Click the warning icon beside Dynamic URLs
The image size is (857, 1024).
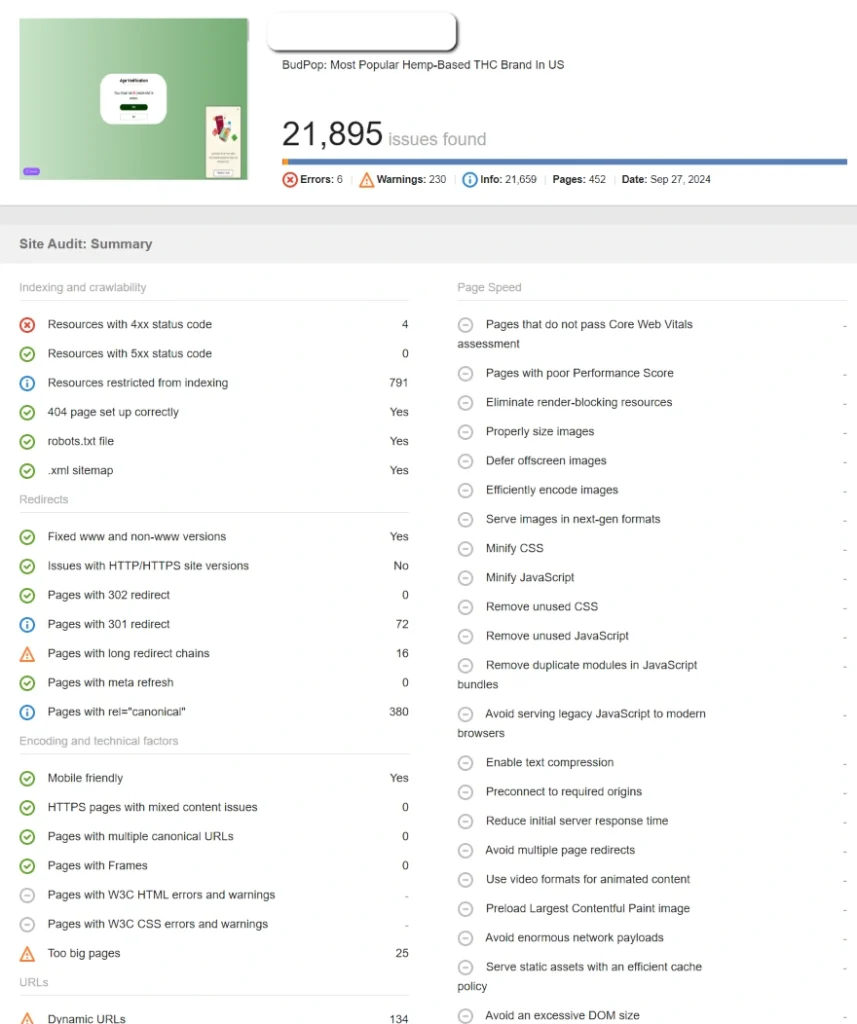click(x=27, y=1019)
